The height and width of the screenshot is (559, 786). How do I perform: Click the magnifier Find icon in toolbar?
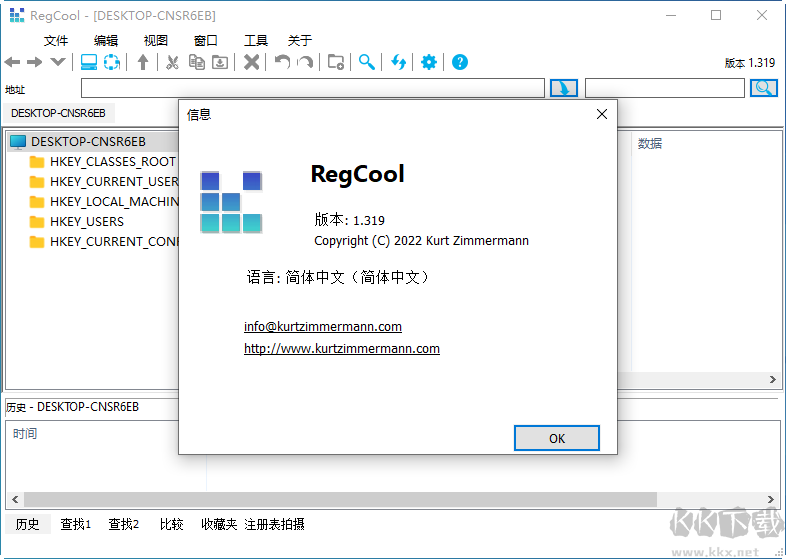(x=366, y=62)
